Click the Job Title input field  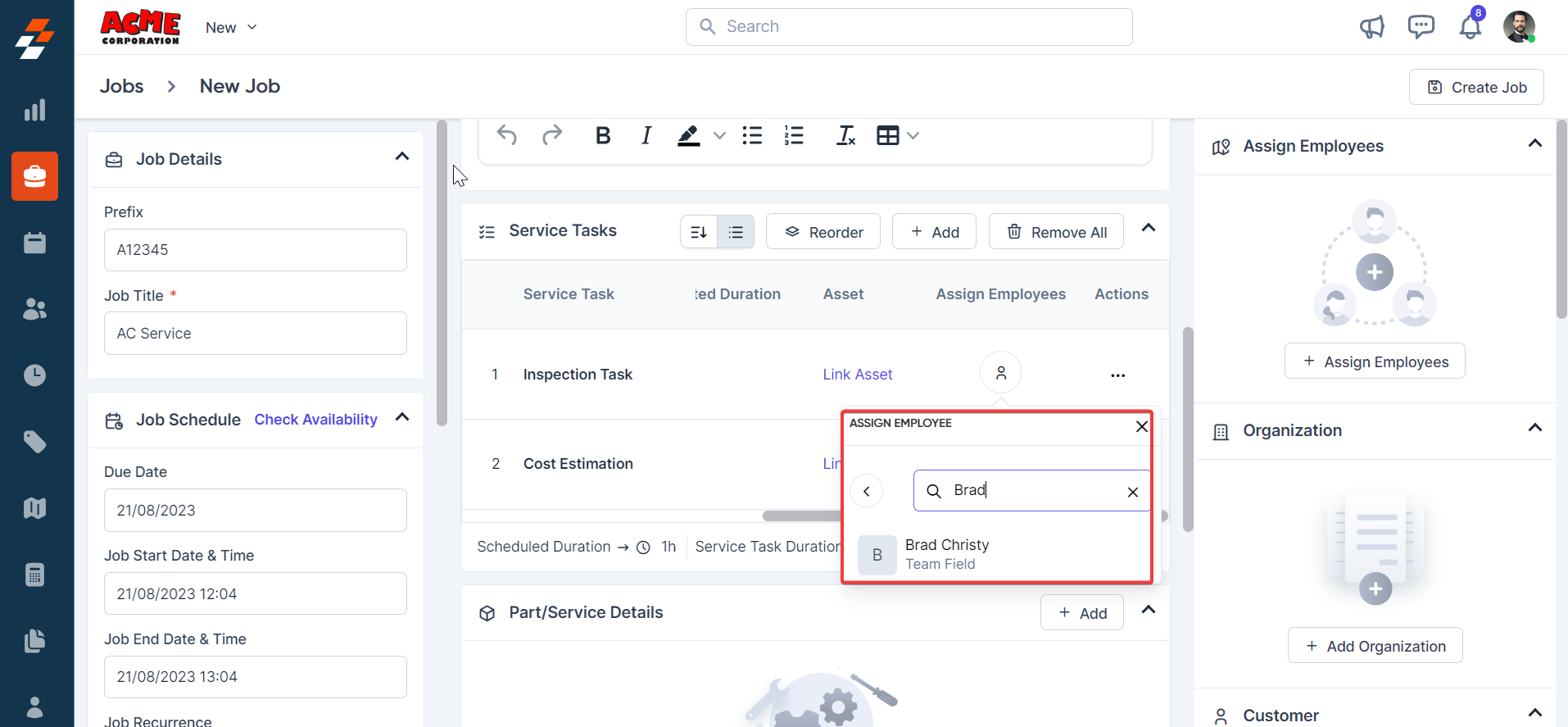click(255, 334)
